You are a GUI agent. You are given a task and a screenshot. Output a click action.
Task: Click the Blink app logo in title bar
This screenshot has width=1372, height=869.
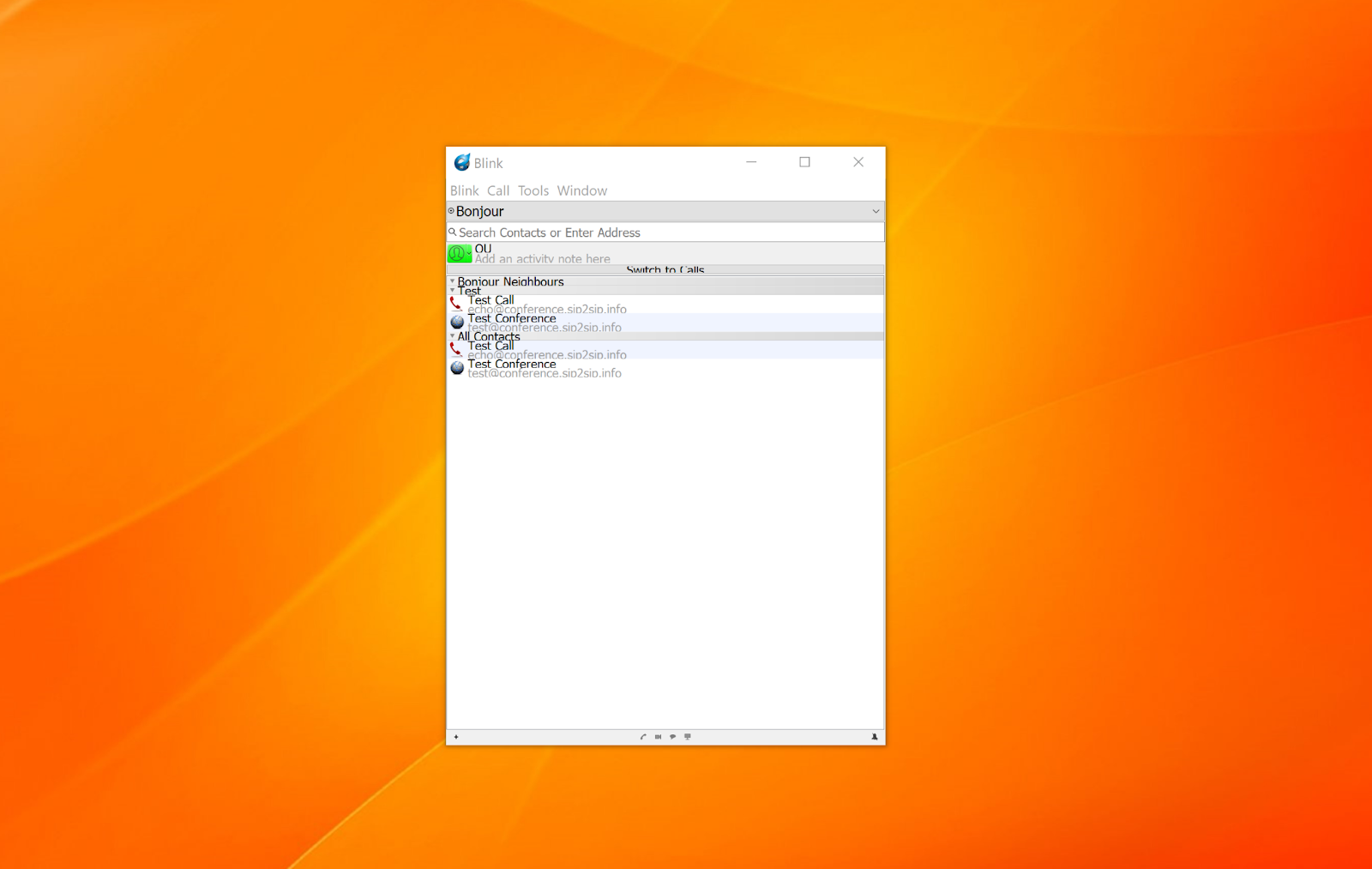tap(462, 162)
